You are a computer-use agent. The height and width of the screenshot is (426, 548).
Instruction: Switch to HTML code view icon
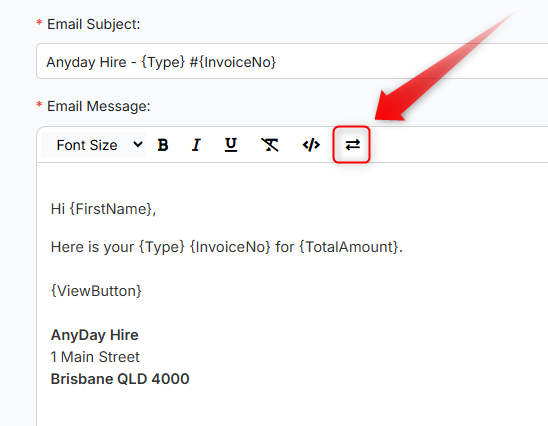(311, 145)
